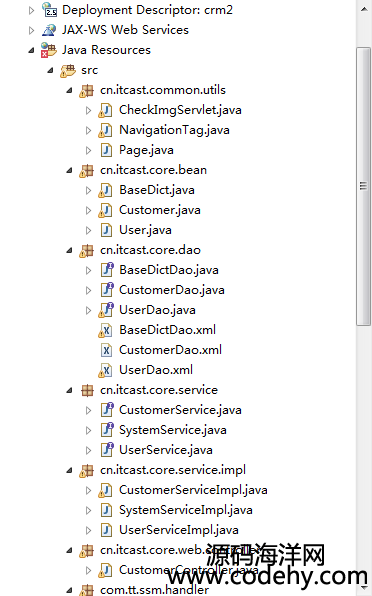Click the BaseDictDao.java interface icon
372x596 pixels.
click(x=107, y=270)
